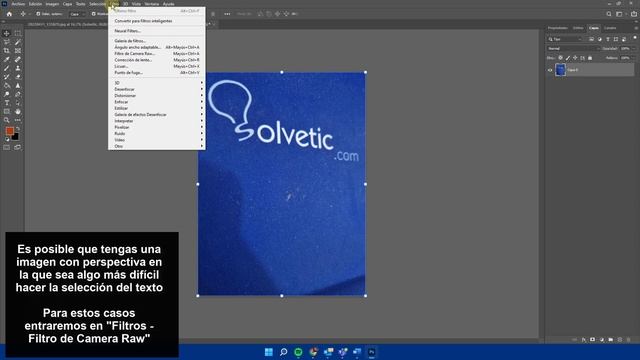
Task: Choose Filtro de Camera Raw menu entry
Action: pyautogui.click(x=157, y=53)
